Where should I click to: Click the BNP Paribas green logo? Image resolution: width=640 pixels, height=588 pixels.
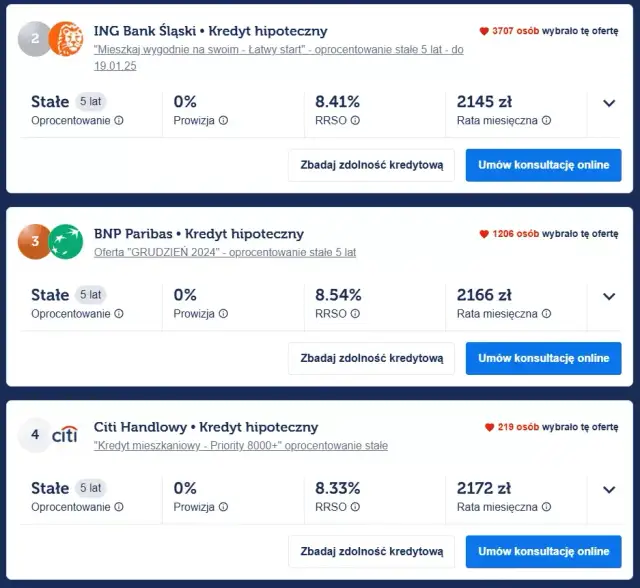(66, 241)
